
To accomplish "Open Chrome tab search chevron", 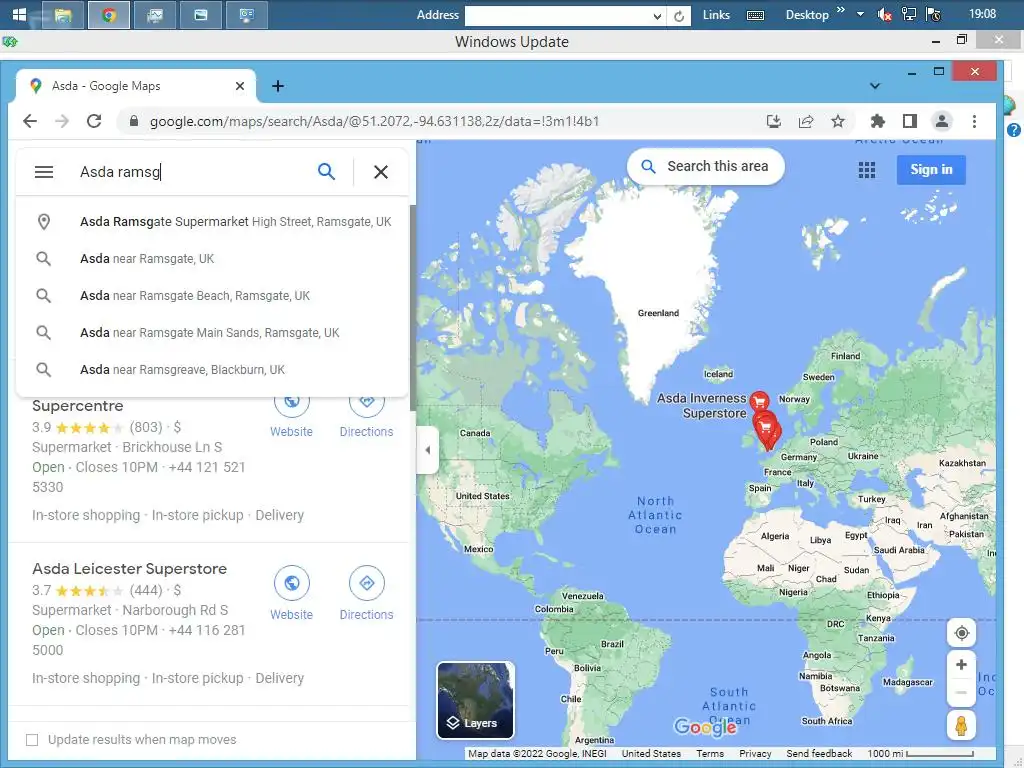I will point(875,86).
